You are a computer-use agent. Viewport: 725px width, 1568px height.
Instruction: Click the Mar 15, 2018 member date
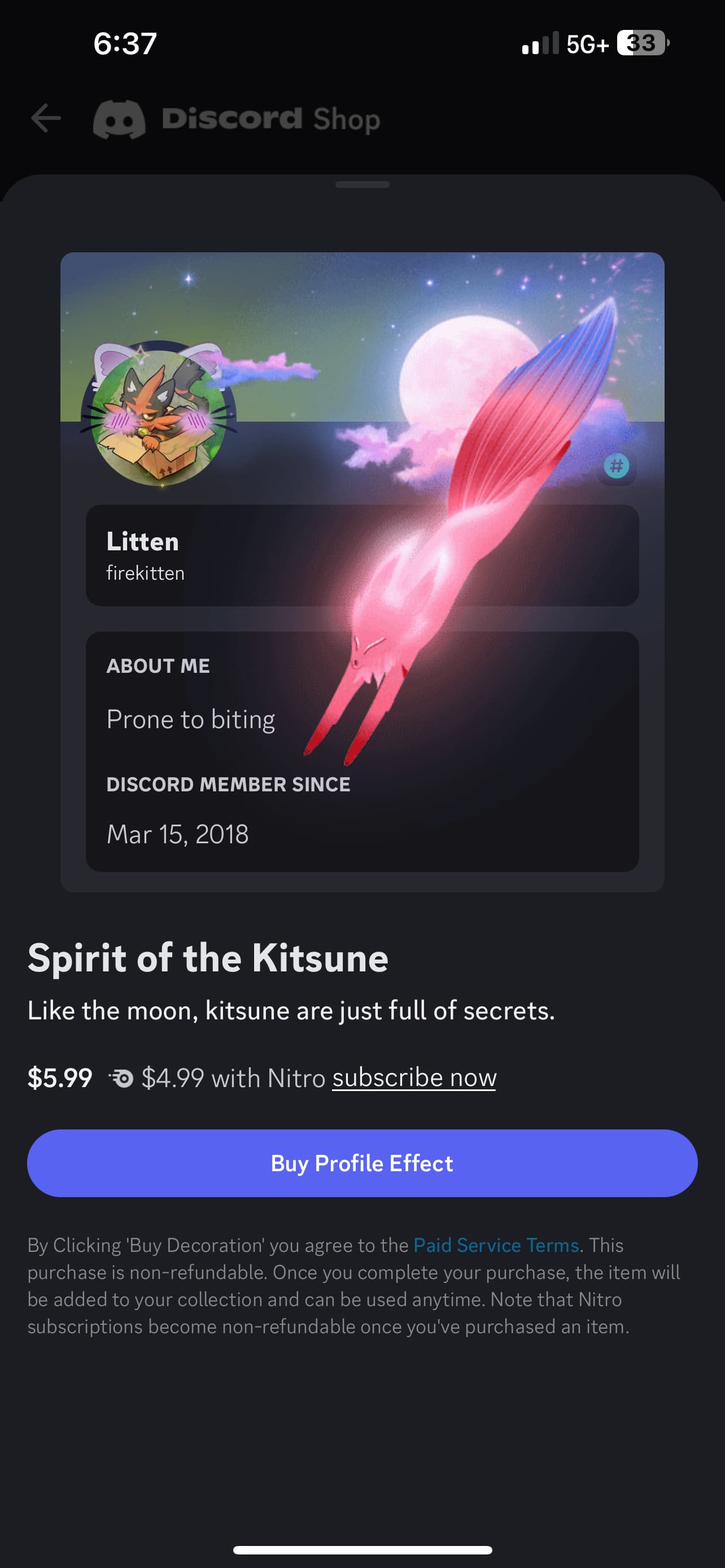[x=177, y=834]
